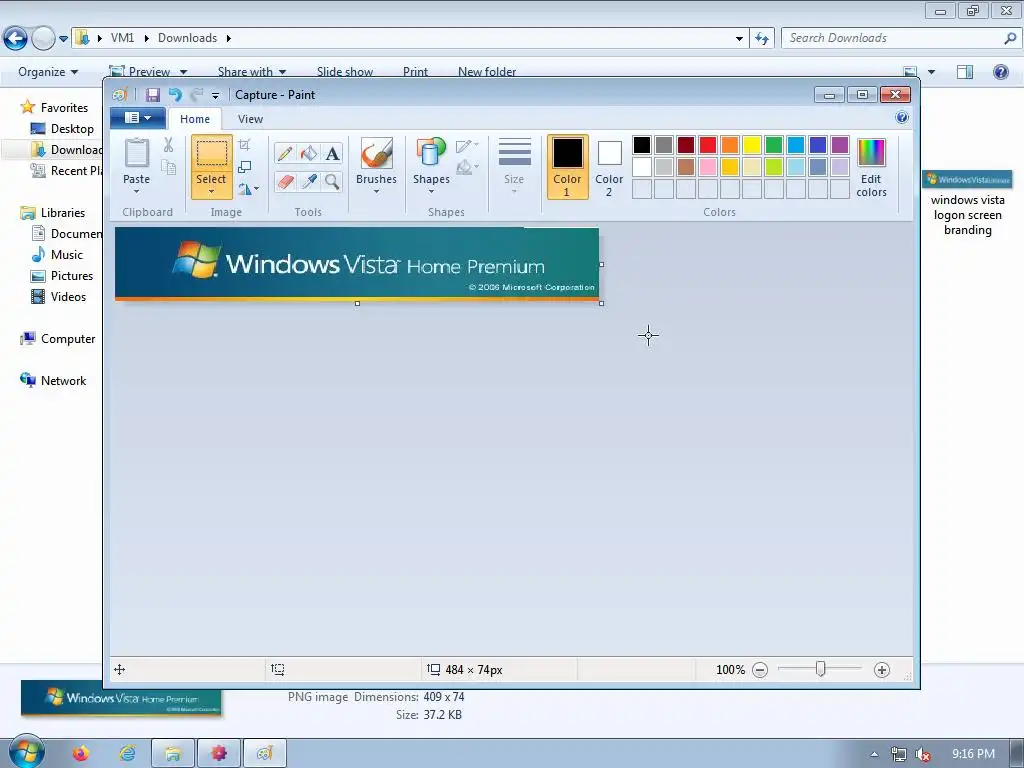Screen dimensions: 1024x768
Task: Switch to the View ribbon tab
Action: coord(250,119)
